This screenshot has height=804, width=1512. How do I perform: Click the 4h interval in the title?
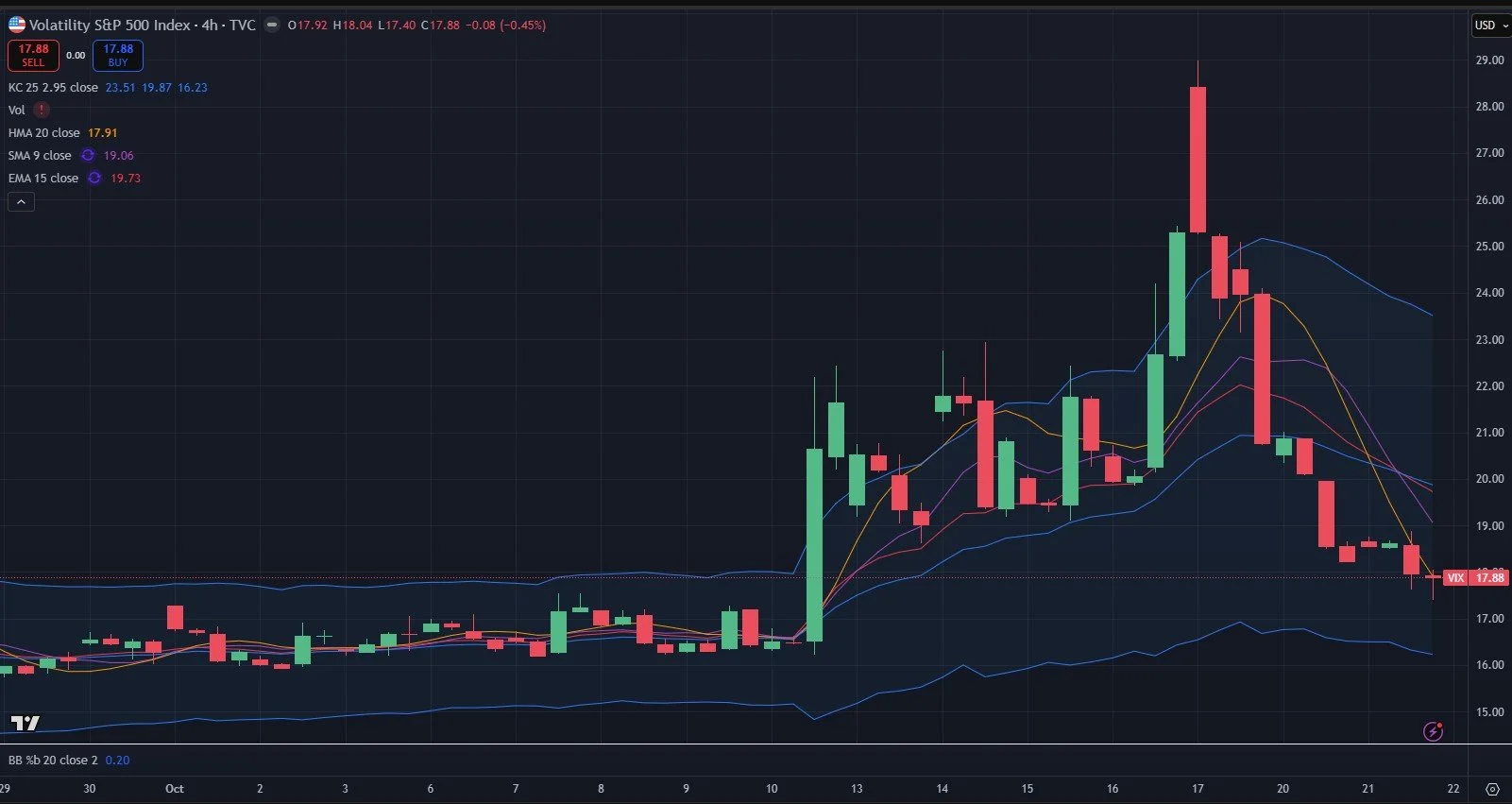[x=210, y=26]
